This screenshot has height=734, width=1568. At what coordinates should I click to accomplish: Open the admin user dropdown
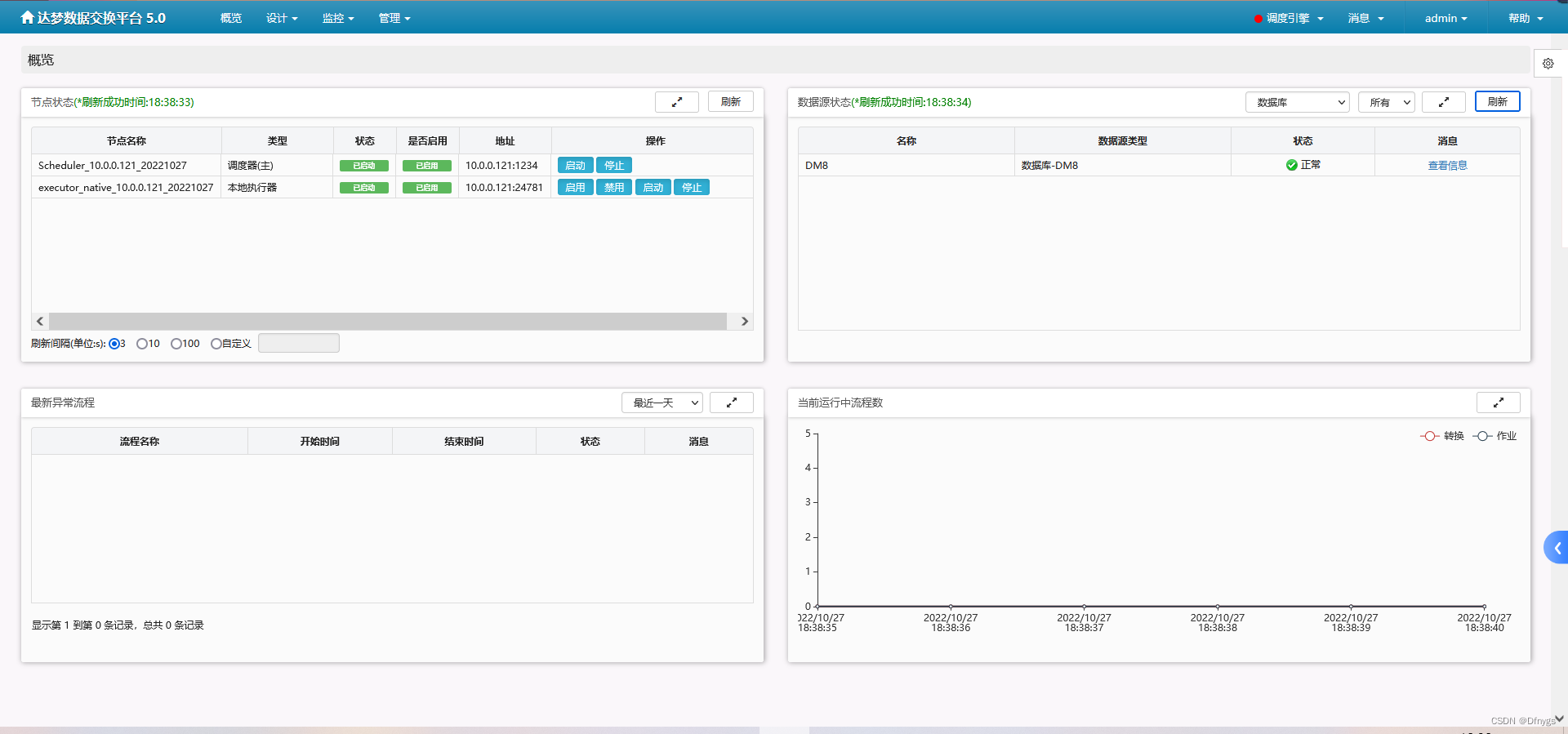tap(1445, 18)
